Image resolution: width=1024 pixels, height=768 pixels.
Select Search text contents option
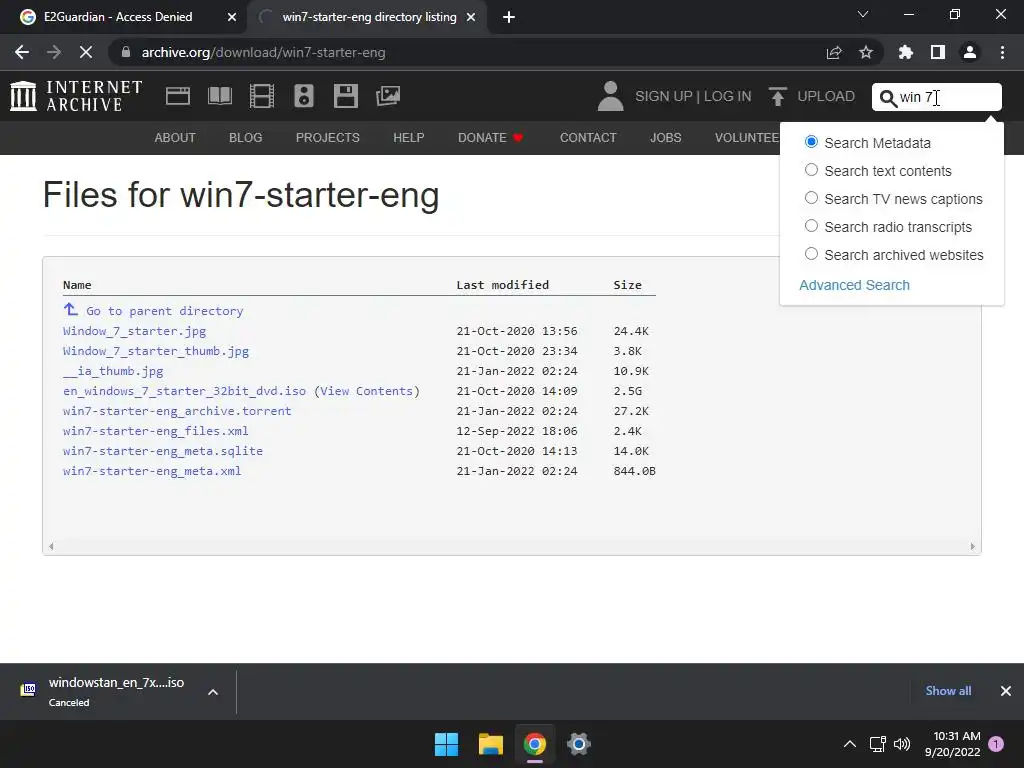tap(811, 170)
